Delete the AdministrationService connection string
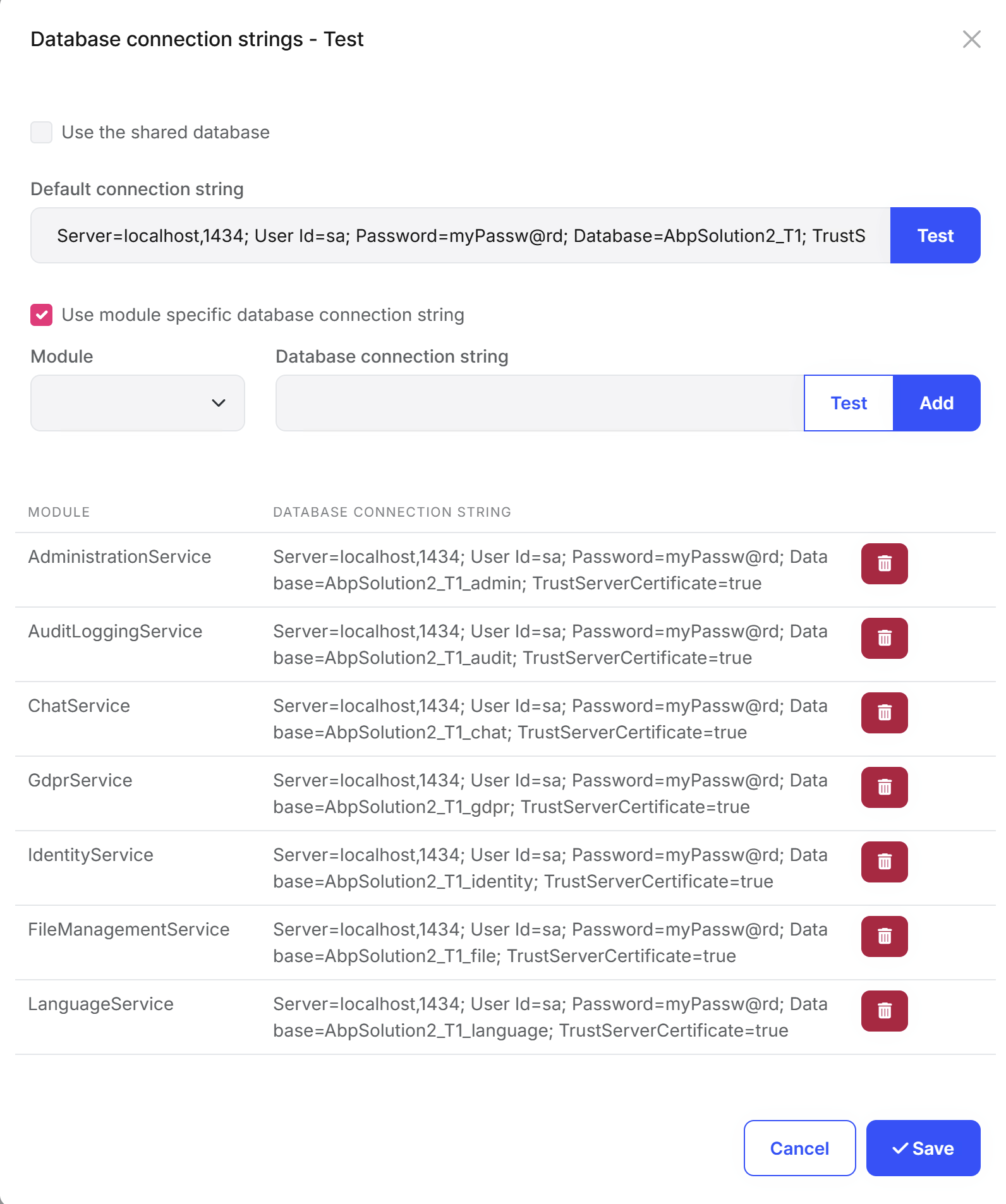 [x=884, y=563]
